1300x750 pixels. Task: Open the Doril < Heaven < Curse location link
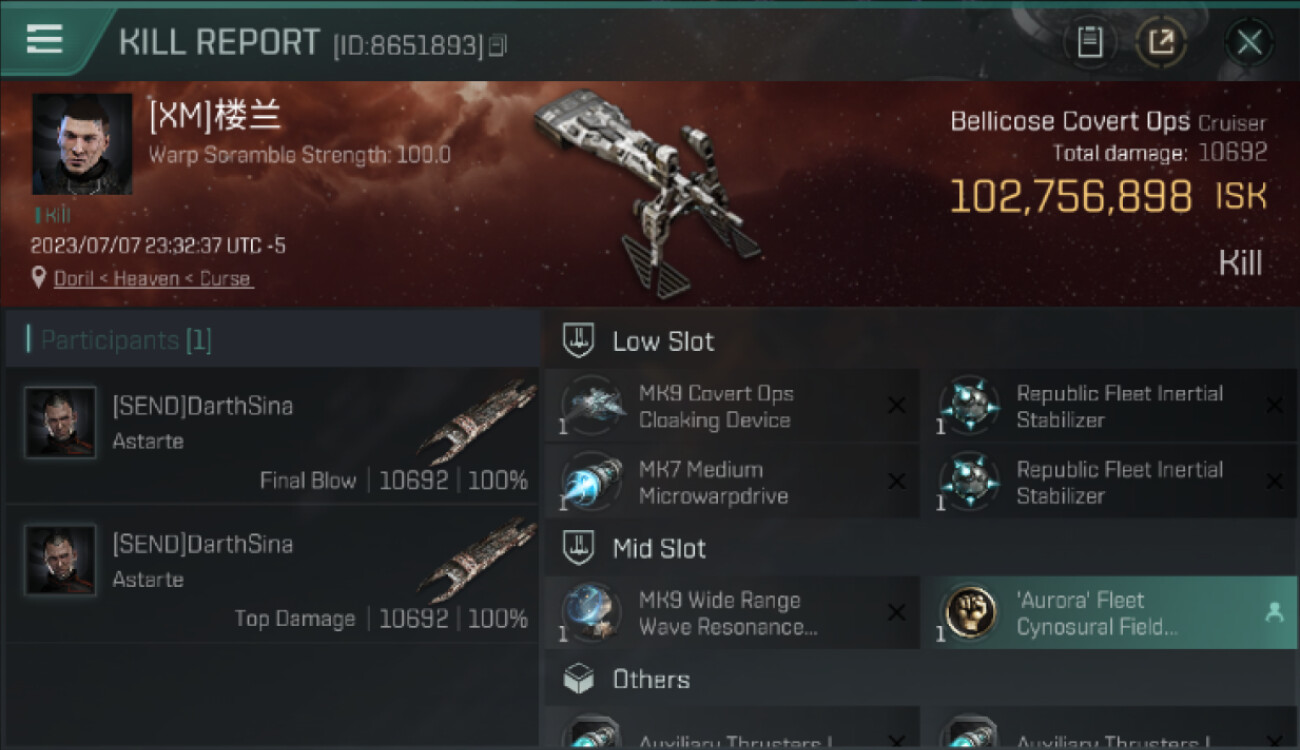click(152, 278)
